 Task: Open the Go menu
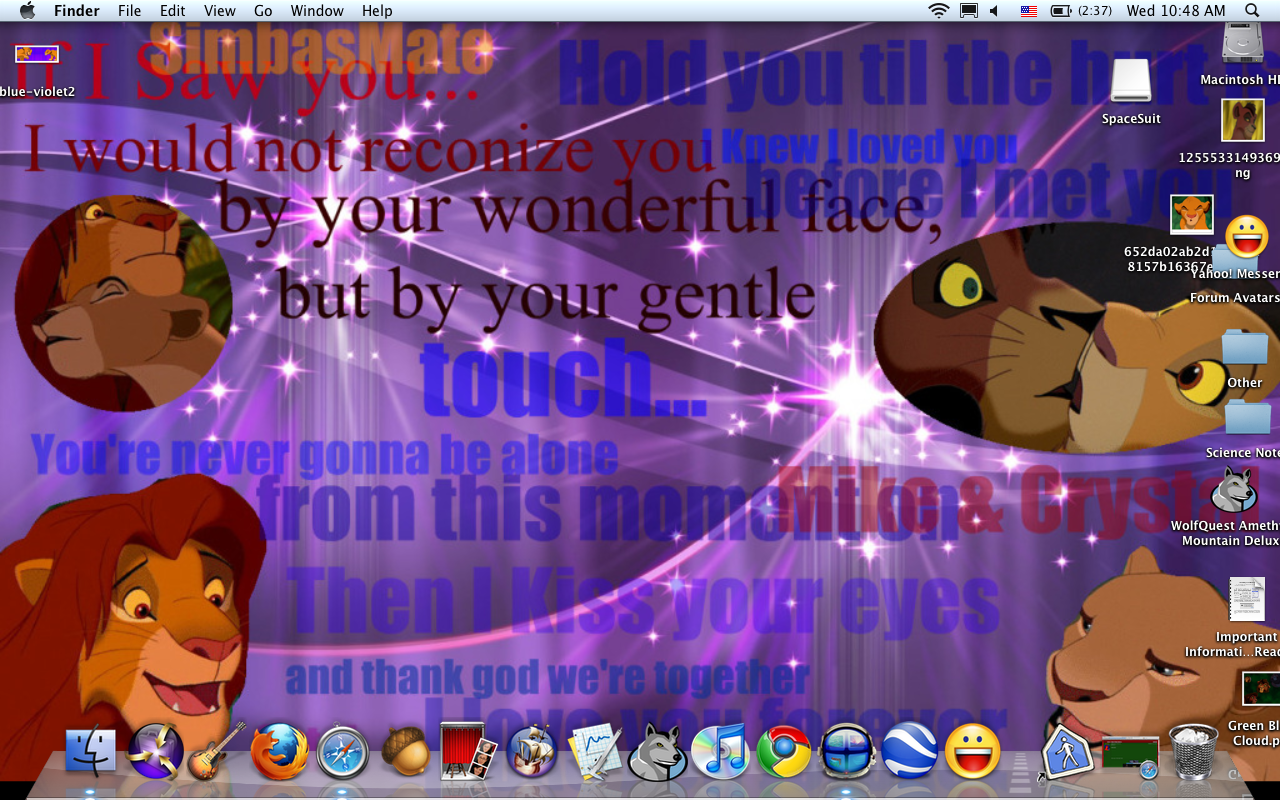tap(263, 11)
